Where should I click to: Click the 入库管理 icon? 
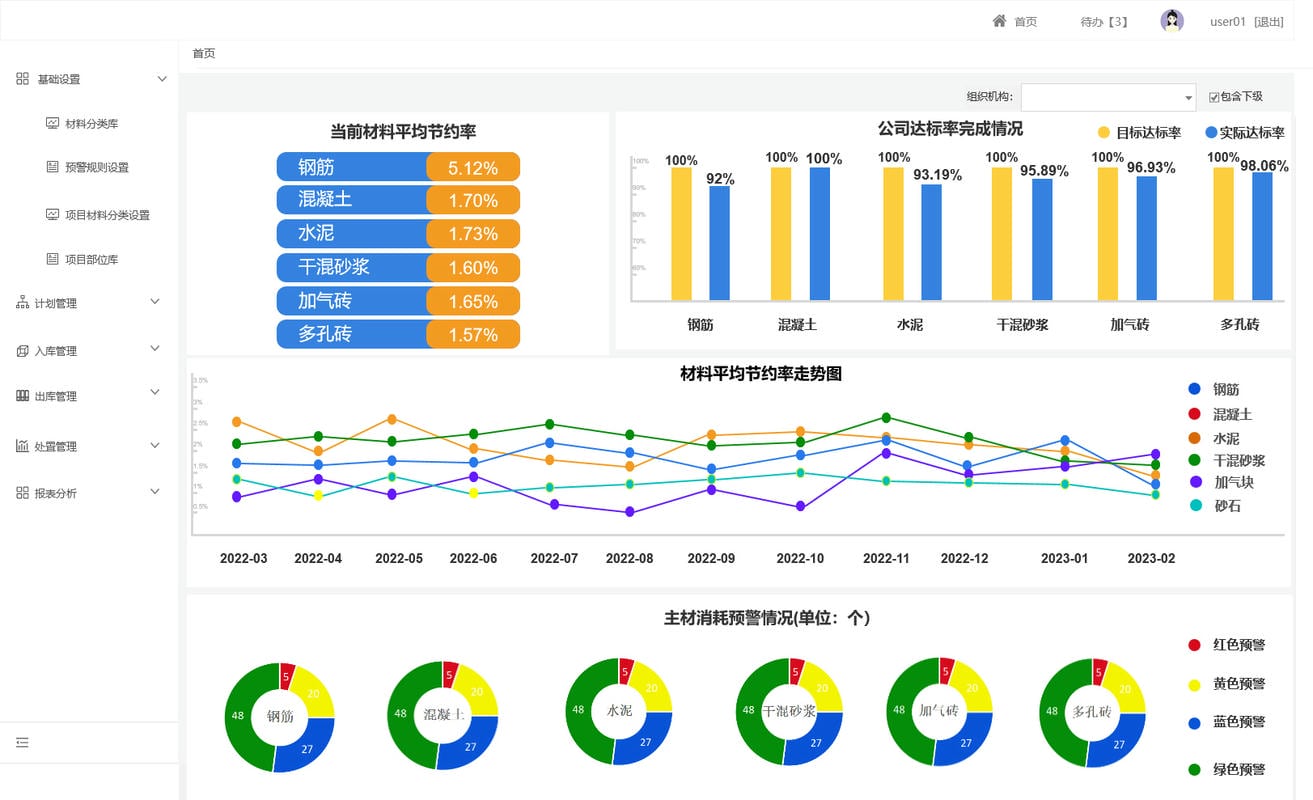pos(22,350)
